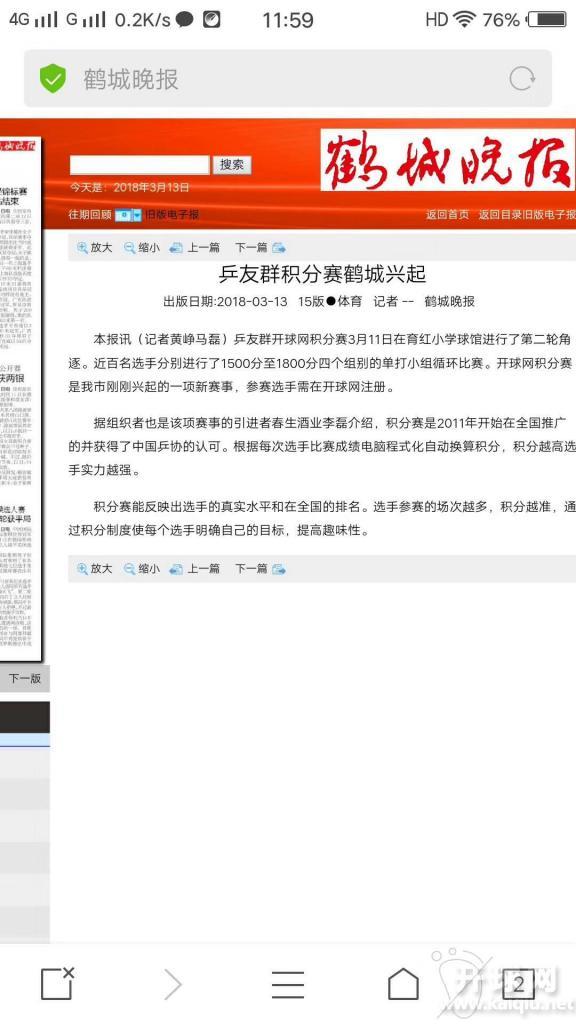The height and width of the screenshot is (1024, 576).
Task: Tap the battery indicator icon
Action: (547, 20)
